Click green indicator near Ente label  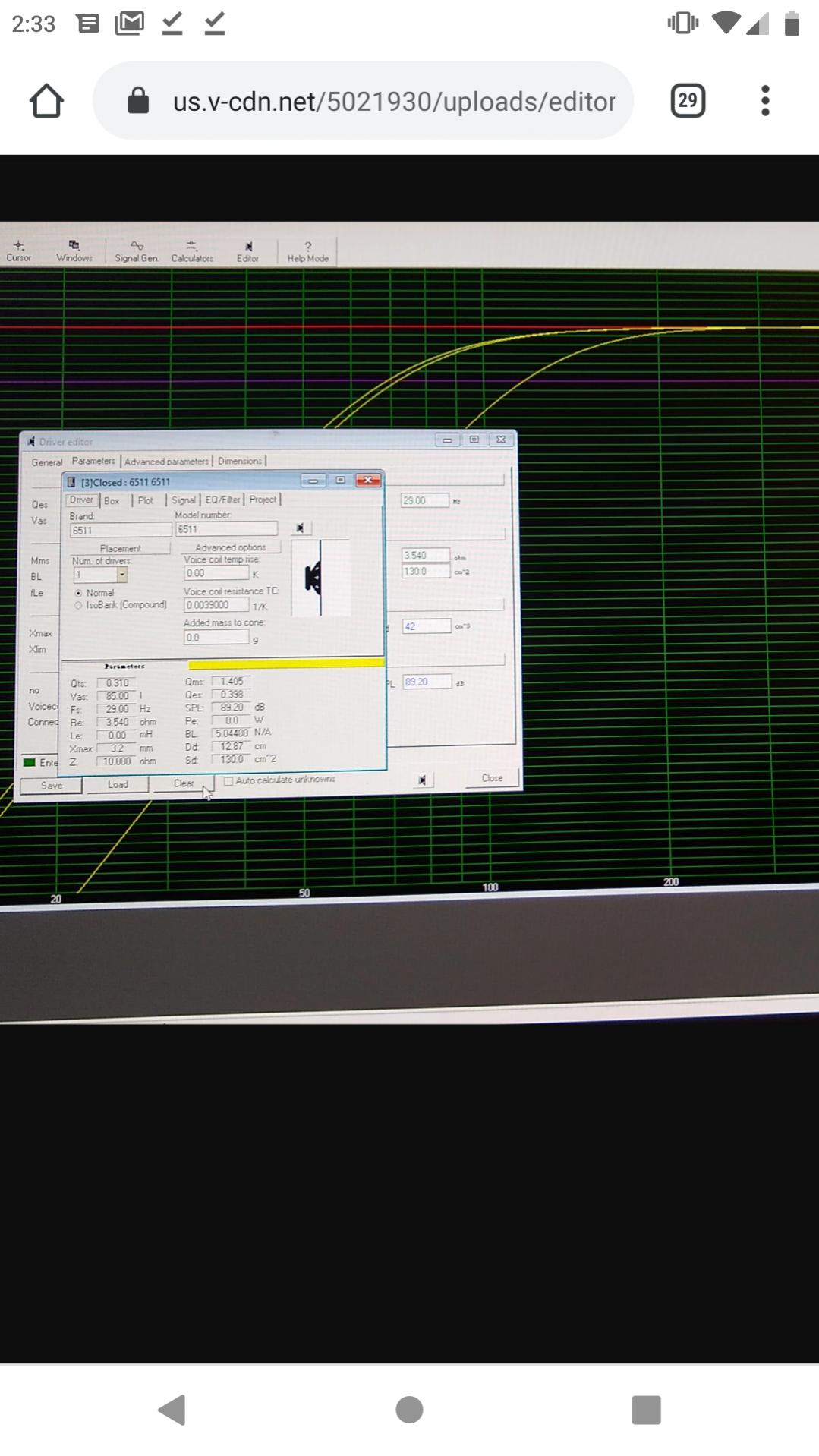(x=30, y=762)
